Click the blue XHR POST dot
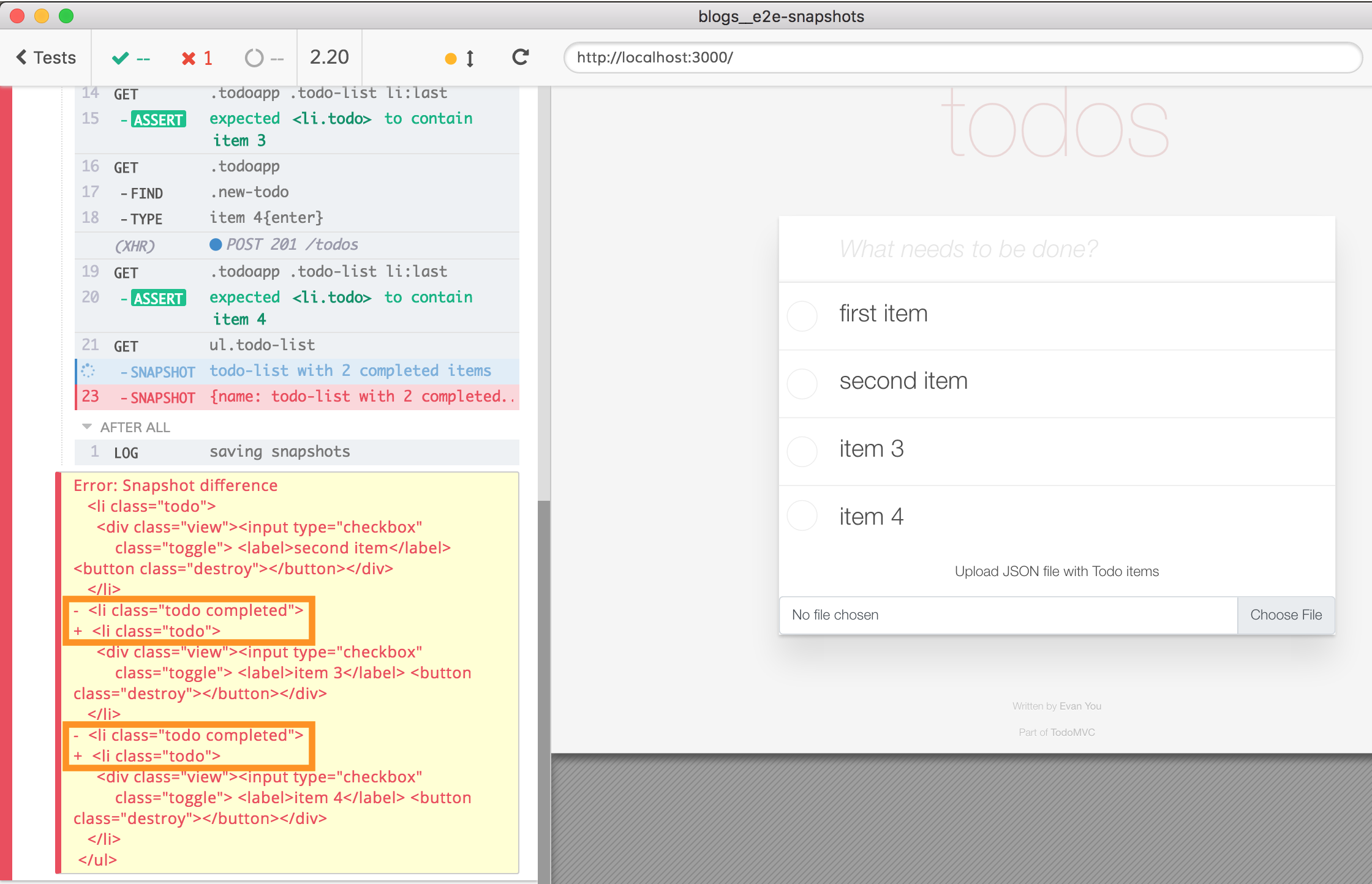 coord(216,244)
